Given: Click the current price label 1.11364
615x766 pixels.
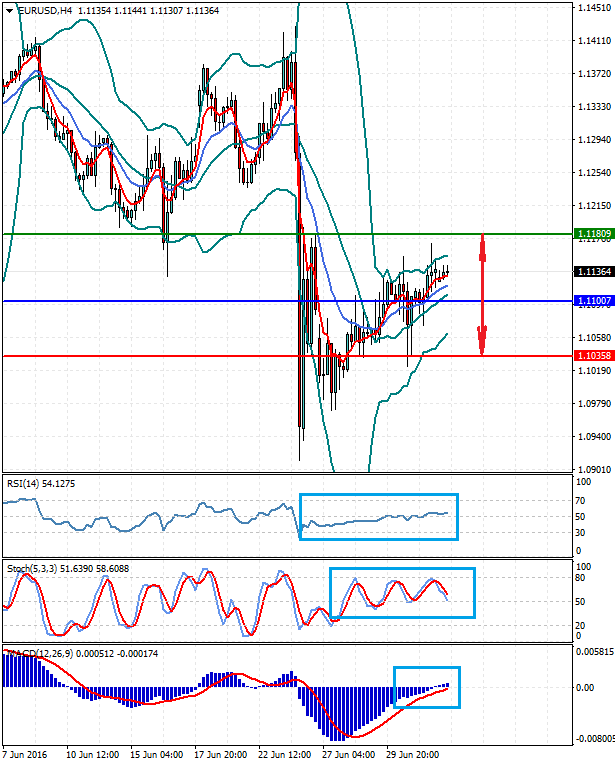Looking at the screenshot, I should (592, 271).
